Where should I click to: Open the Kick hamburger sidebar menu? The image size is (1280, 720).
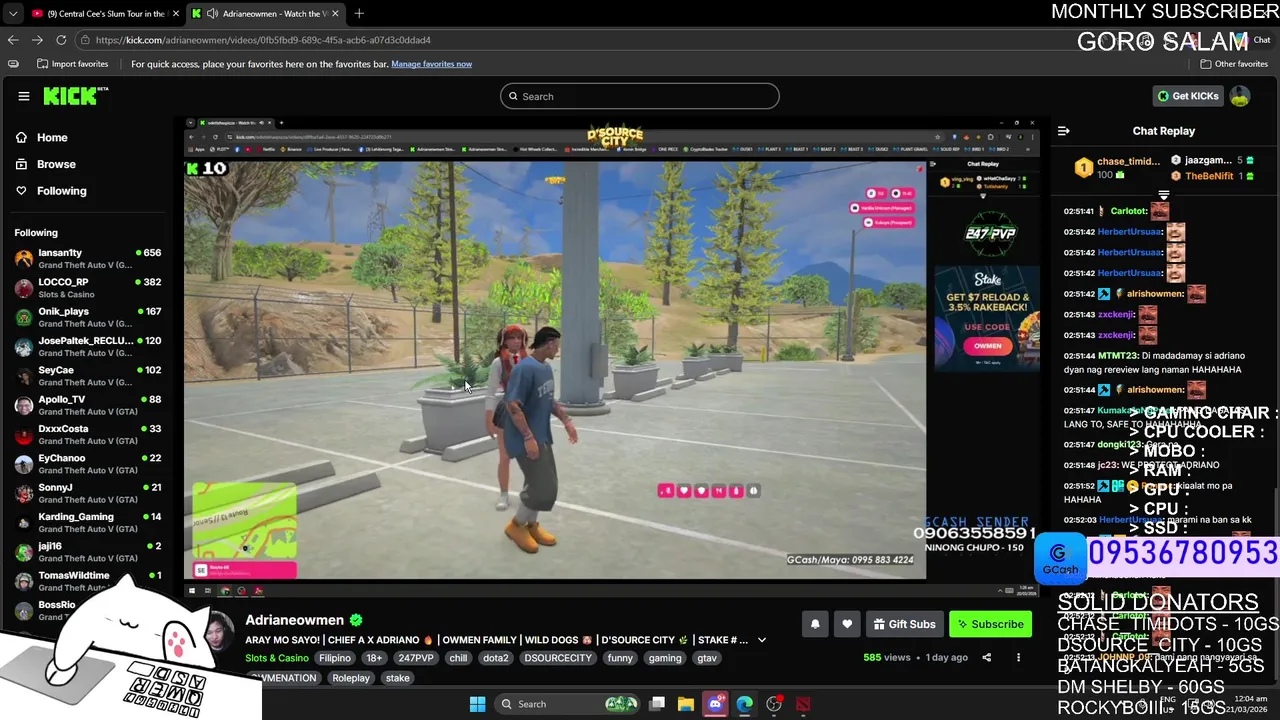23,96
